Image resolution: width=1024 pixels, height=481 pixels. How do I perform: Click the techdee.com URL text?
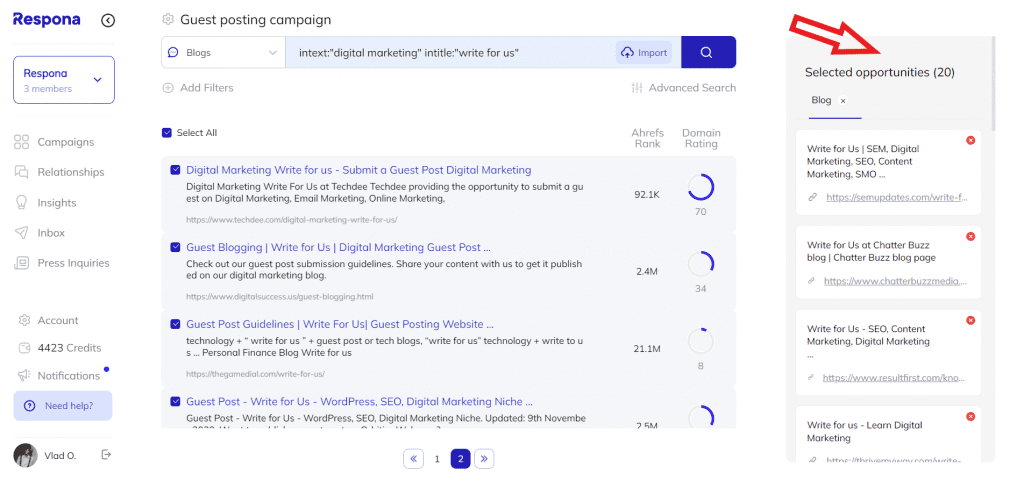pos(291,220)
